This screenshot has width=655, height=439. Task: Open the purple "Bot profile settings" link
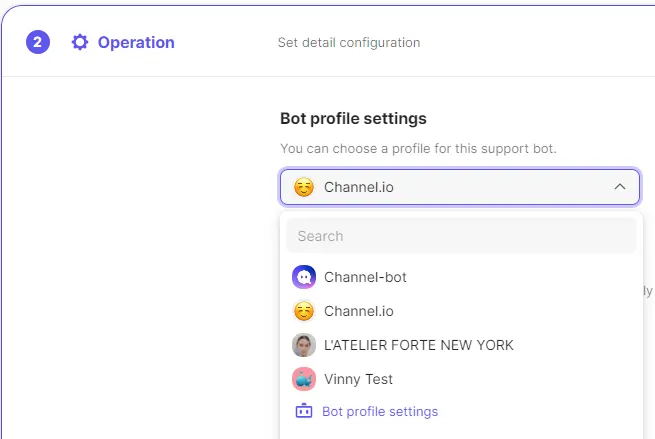380,411
